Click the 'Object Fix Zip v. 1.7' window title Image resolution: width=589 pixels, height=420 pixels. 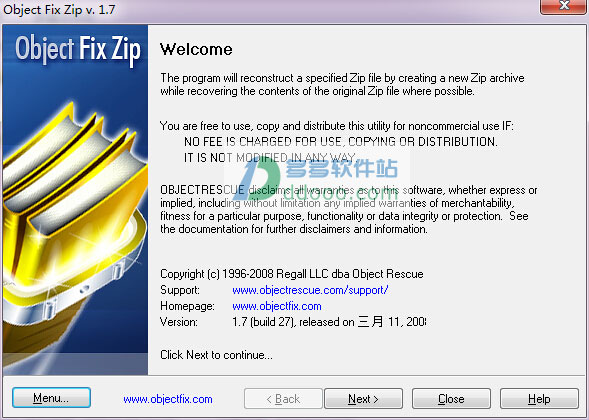(x=59, y=9)
